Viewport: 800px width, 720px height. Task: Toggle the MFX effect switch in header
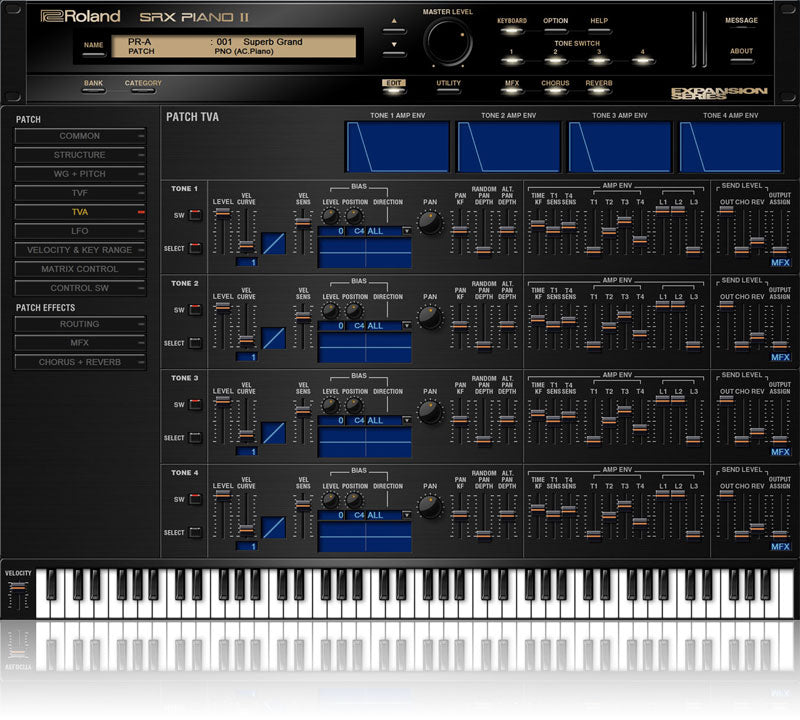click(512, 91)
